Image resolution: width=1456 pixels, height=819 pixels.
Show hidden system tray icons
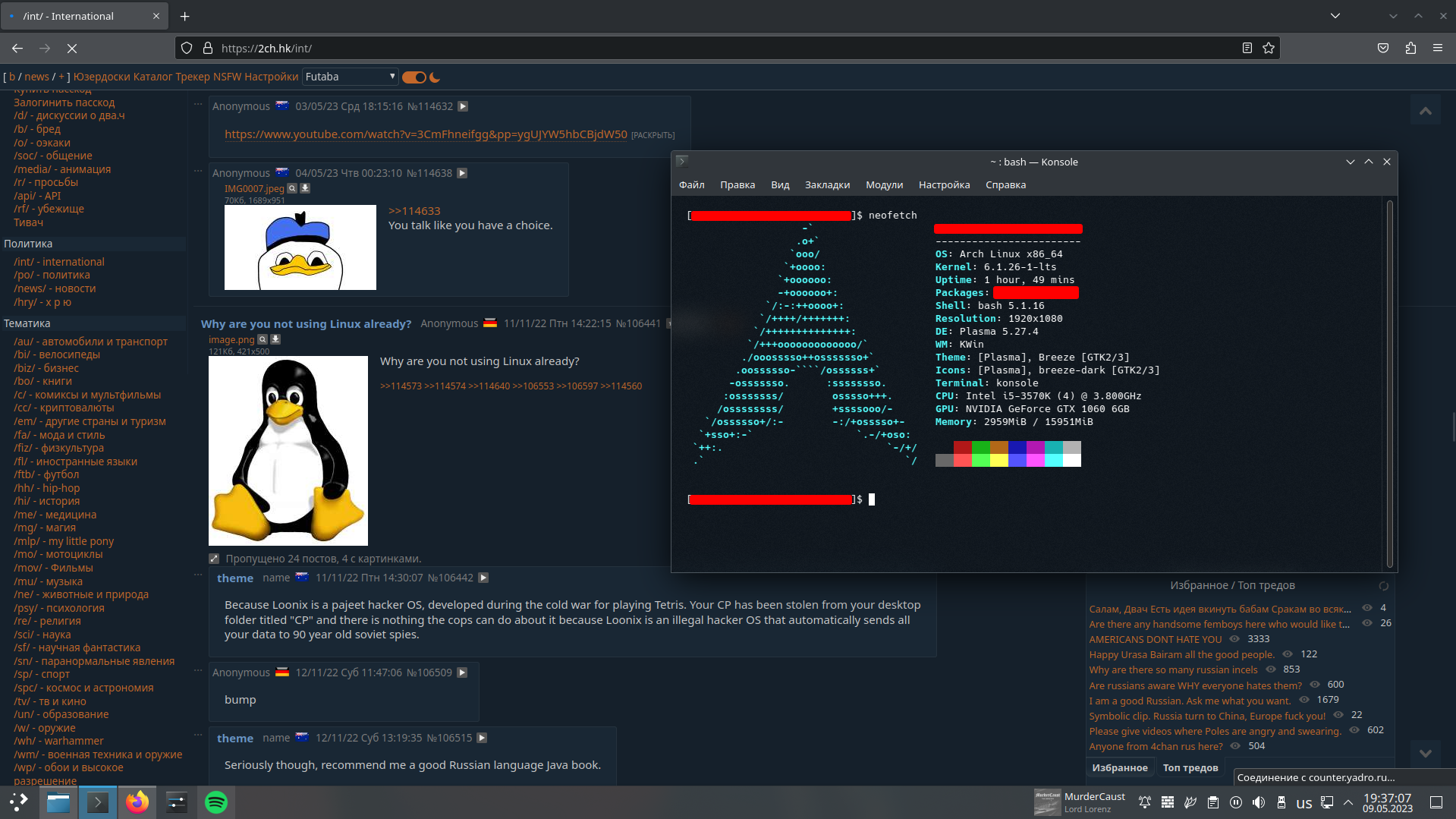(x=1348, y=802)
